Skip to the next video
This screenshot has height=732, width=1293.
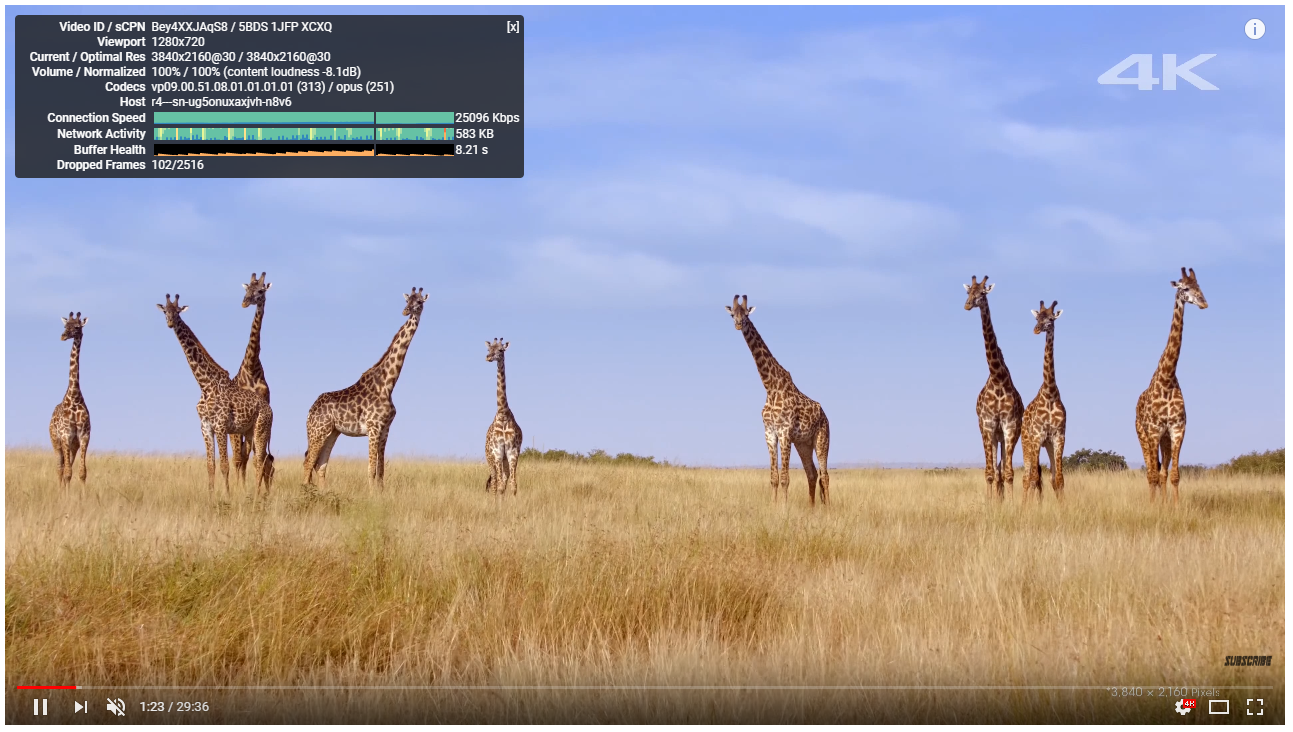[80, 707]
